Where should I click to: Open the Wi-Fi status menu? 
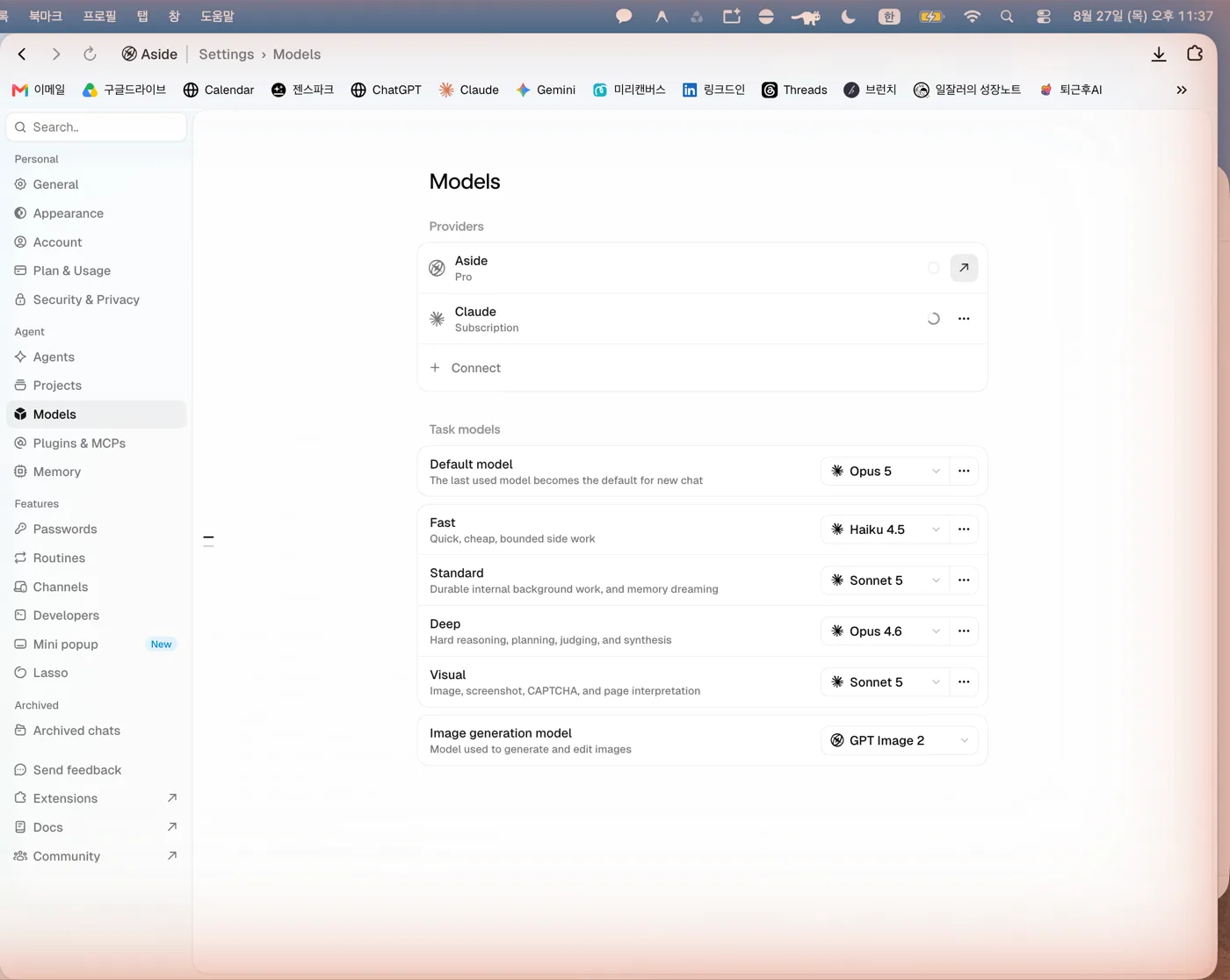[x=972, y=16]
